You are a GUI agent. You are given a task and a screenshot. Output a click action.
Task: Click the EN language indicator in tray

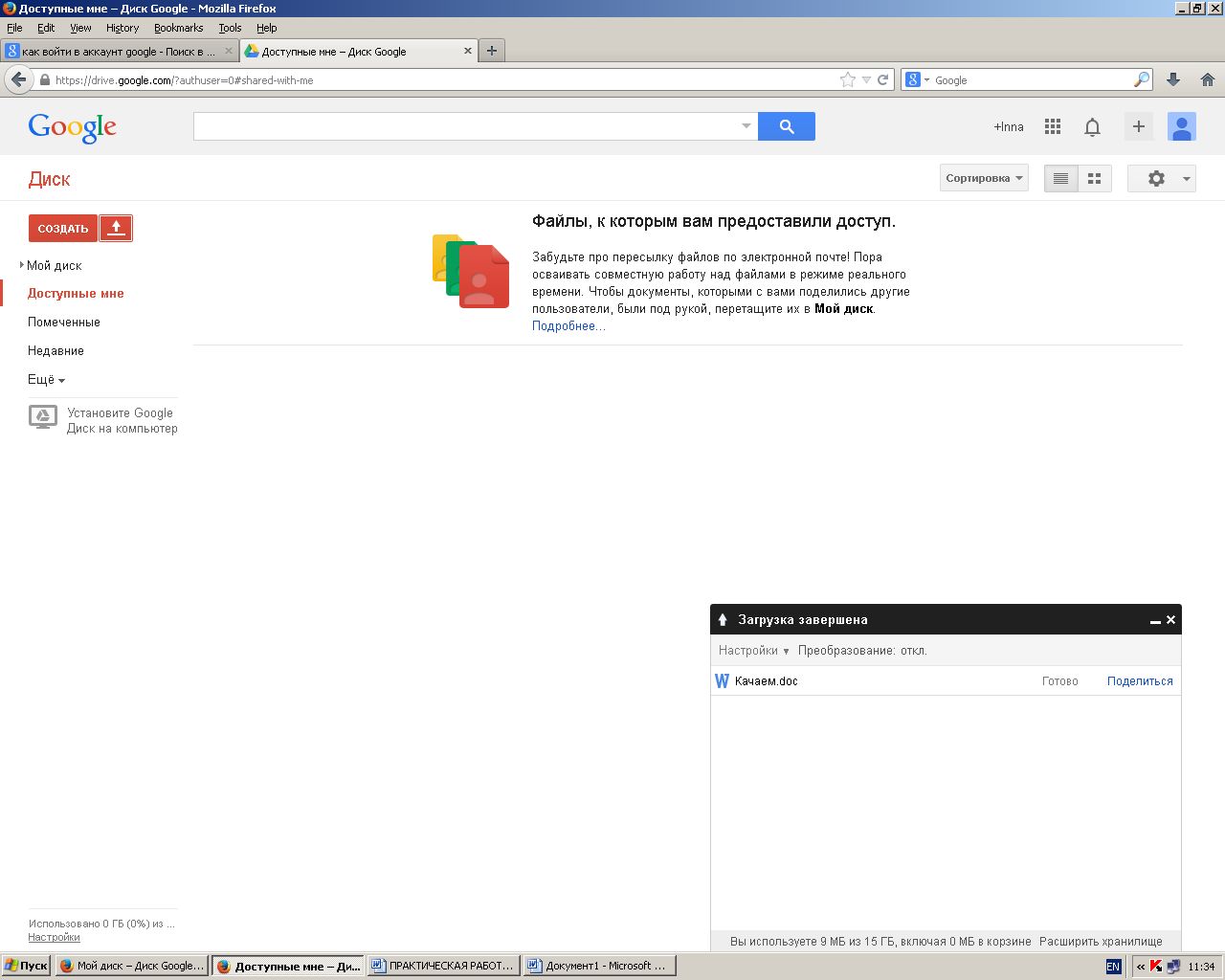[1113, 967]
